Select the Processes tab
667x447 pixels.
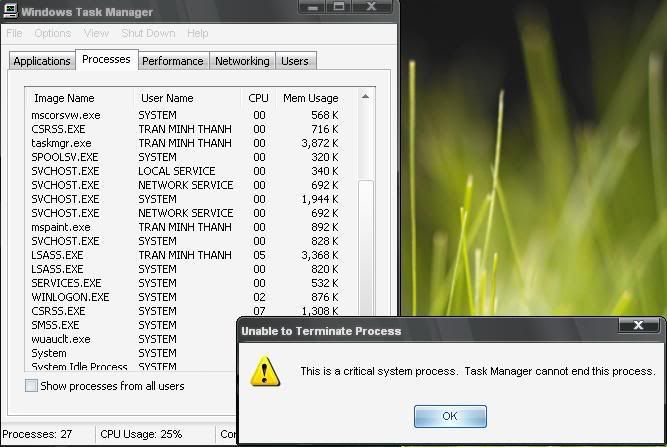106,59
